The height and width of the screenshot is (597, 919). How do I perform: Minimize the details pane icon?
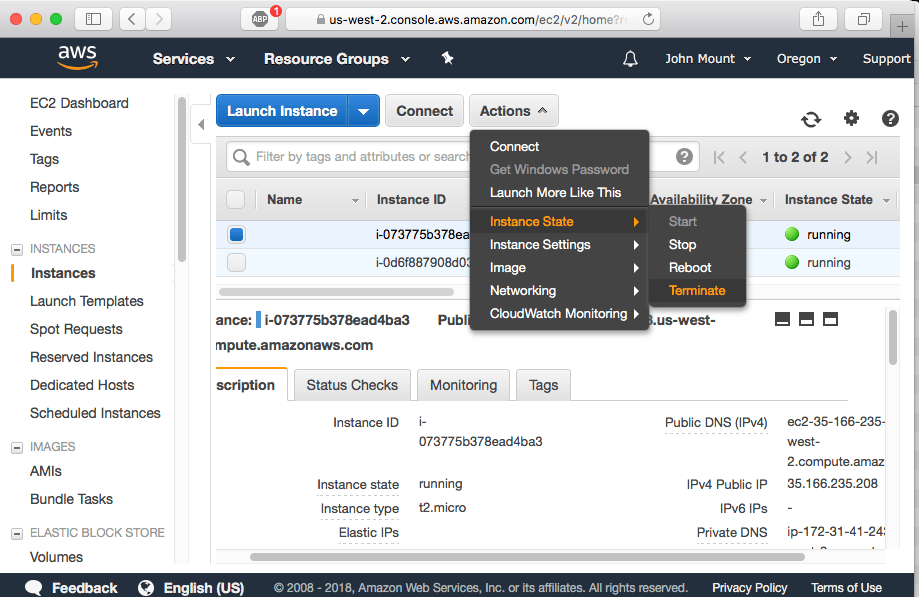(x=782, y=319)
